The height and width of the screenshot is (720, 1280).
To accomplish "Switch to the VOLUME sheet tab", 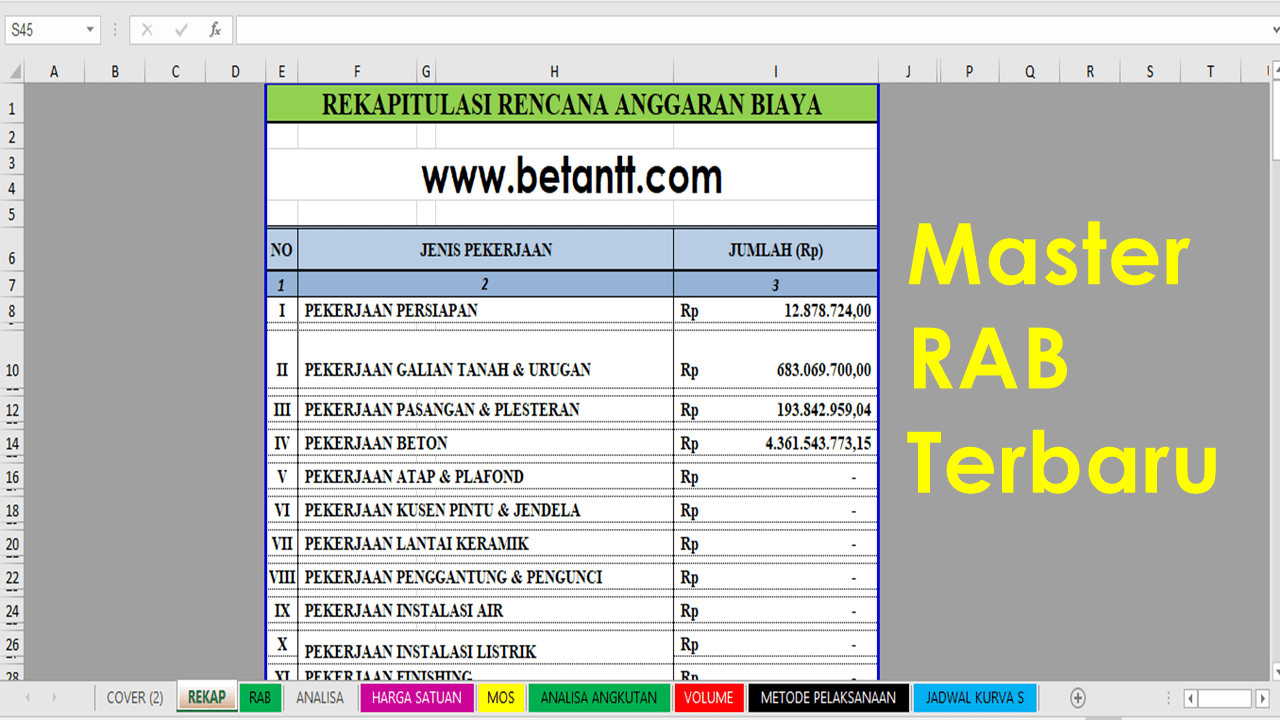I will [x=709, y=698].
